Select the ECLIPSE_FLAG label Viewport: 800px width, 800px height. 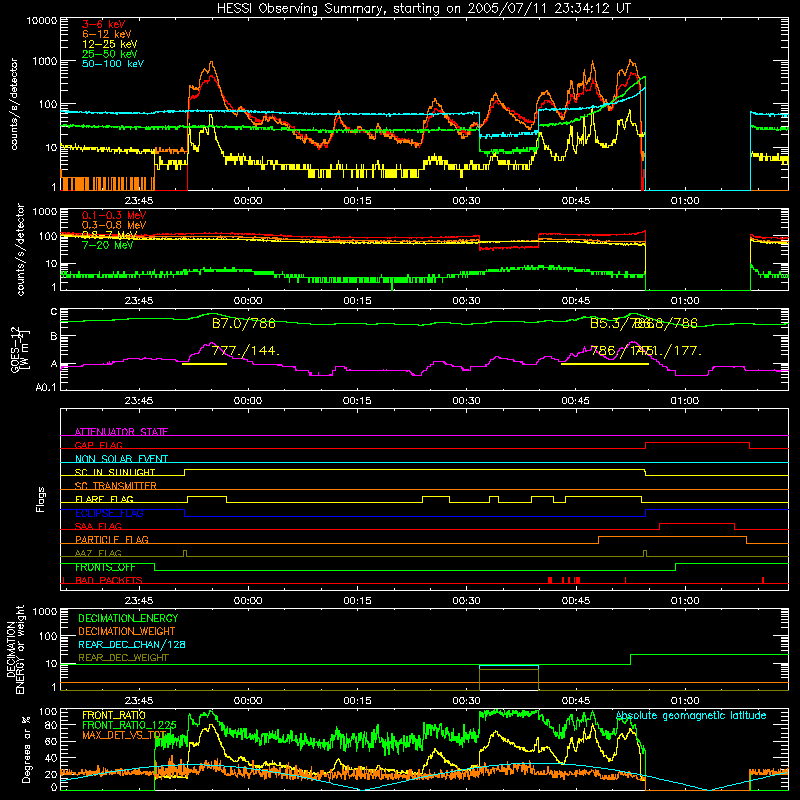click(109, 513)
